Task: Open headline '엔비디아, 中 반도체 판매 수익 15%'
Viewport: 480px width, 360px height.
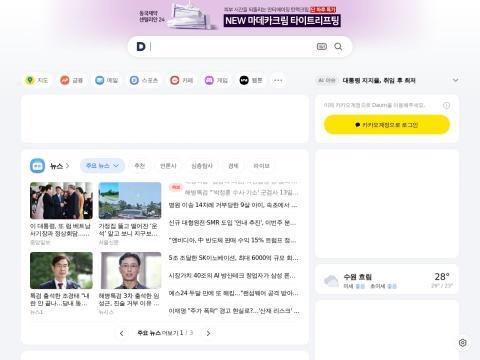Action: (232, 240)
